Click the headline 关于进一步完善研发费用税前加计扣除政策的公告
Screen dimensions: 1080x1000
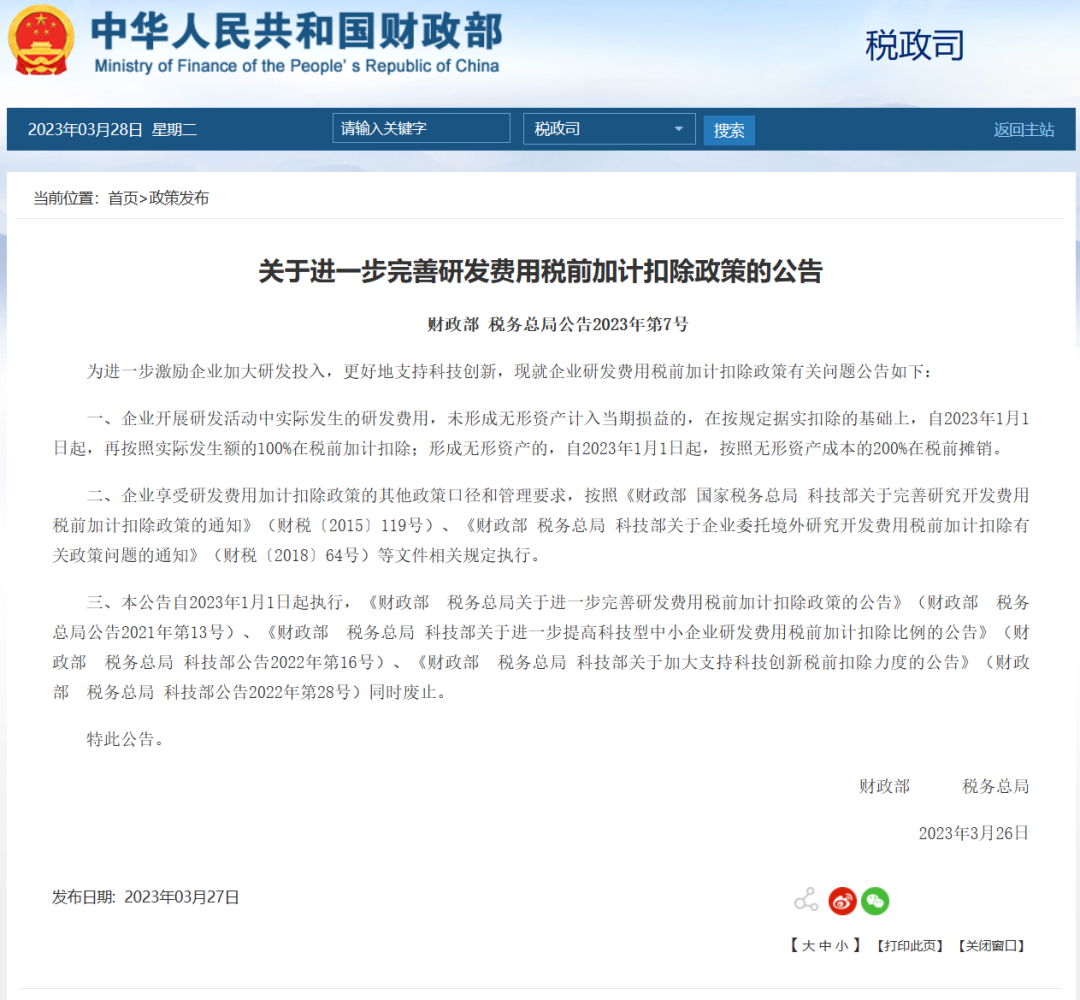coord(541,271)
